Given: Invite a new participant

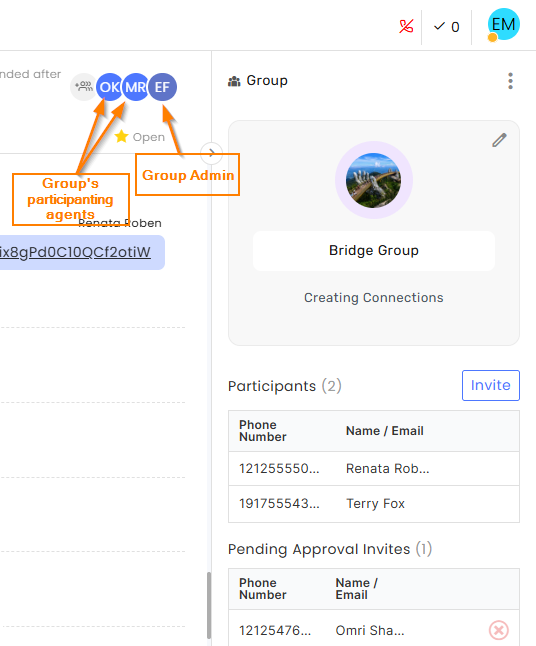Looking at the screenshot, I should [x=491, y=385].
